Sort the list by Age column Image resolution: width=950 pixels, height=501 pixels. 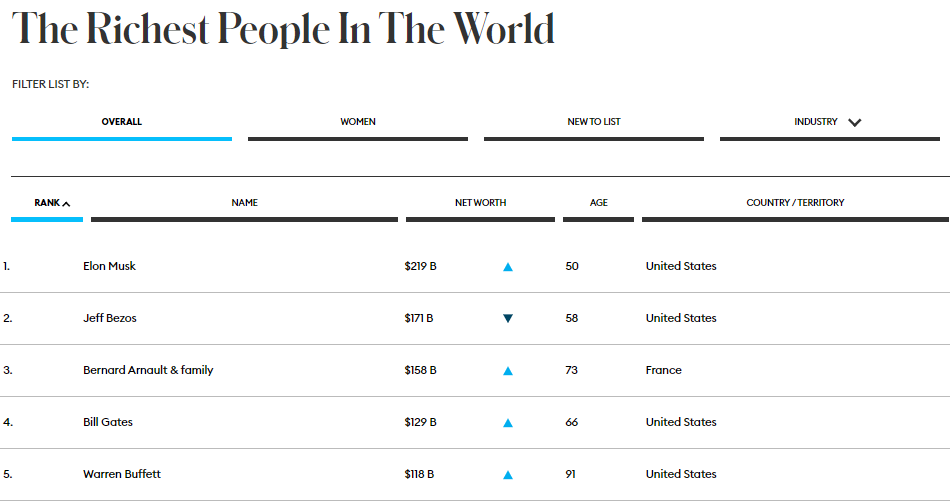pyautogui.click(x=599, y=203)
